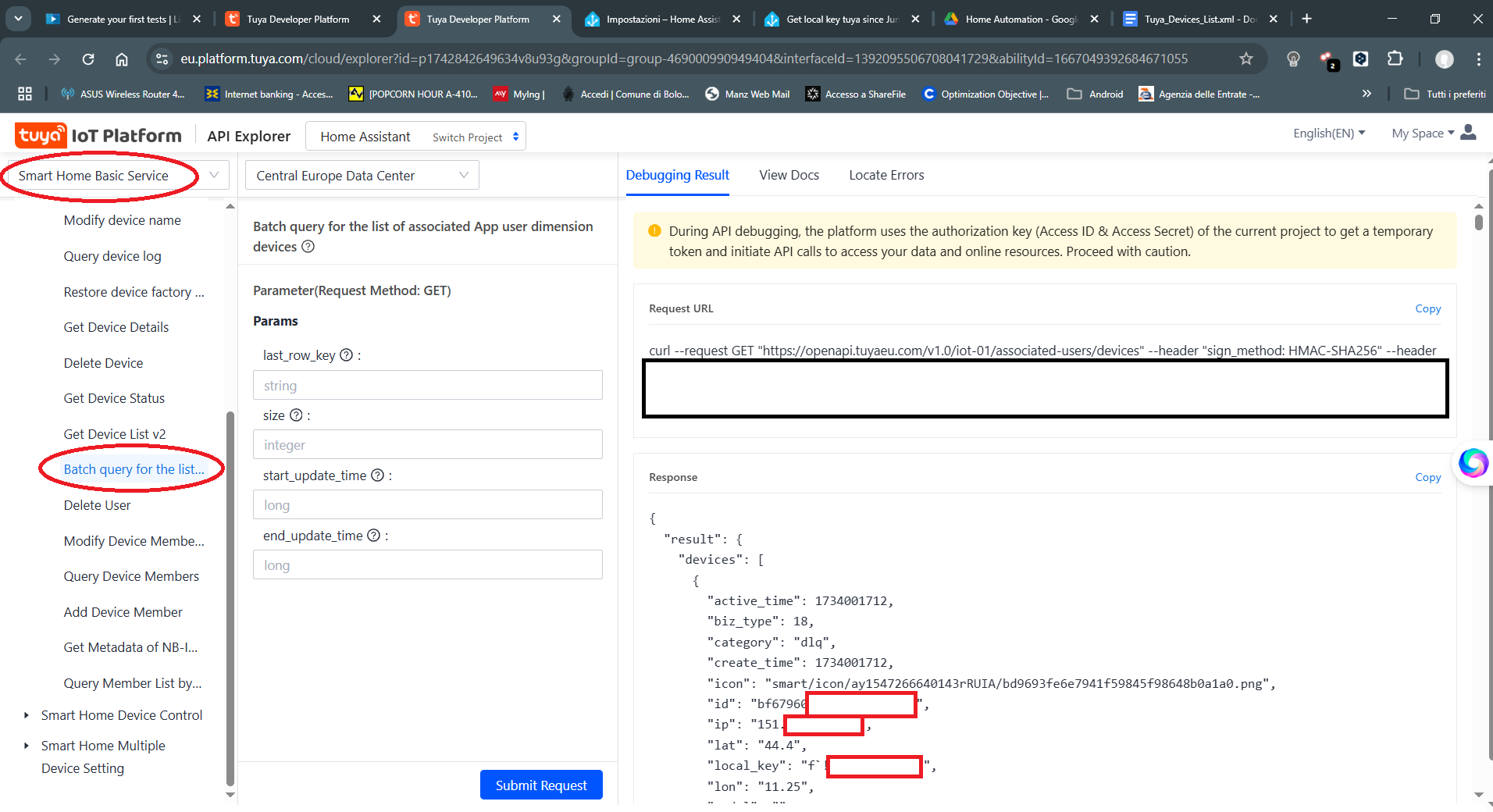Open Chrome three-dot menu

click(1478, 59)
